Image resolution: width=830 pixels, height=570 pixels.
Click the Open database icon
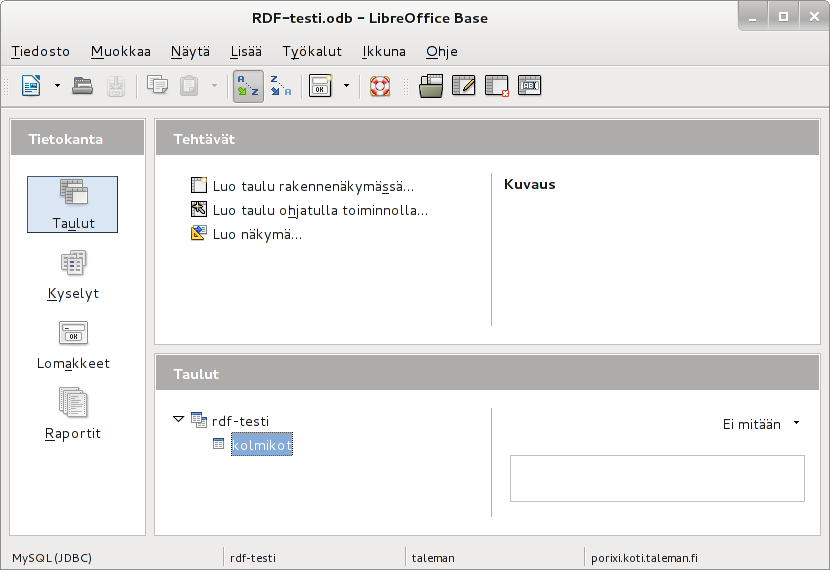(82, 86)
